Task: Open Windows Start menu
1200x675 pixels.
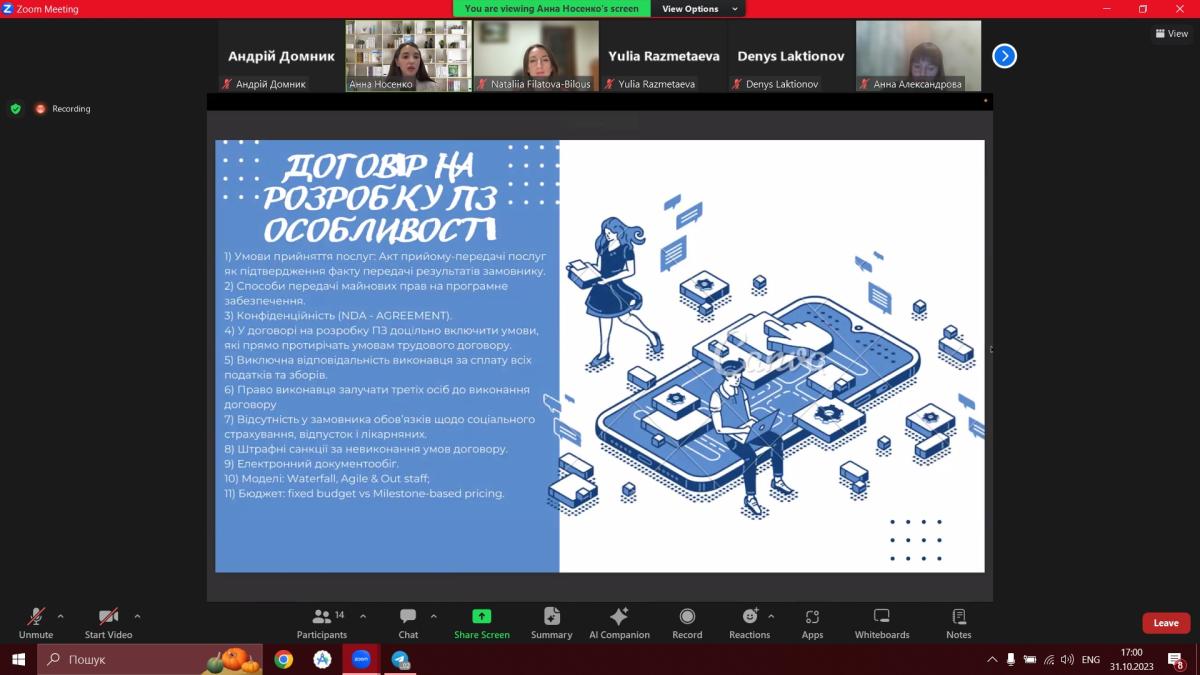Action: (18, 660)
